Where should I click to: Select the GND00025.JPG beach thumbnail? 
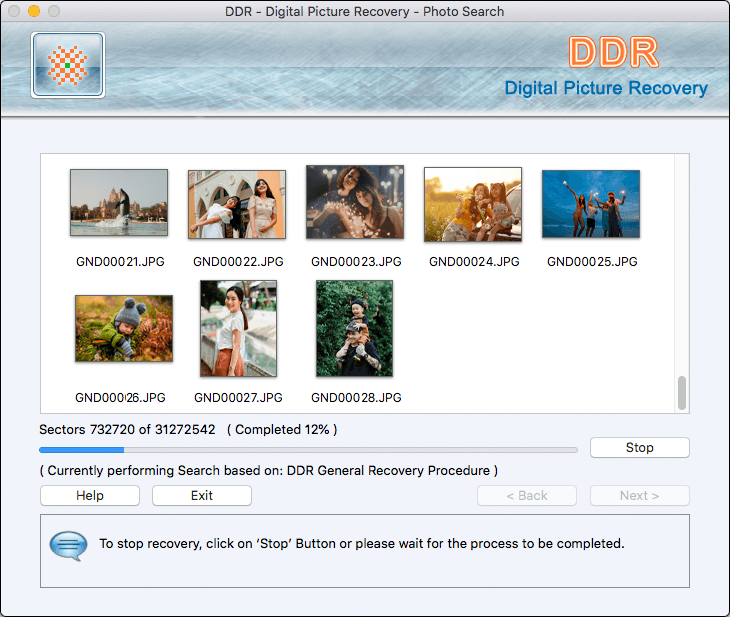(x=591, y=204)
